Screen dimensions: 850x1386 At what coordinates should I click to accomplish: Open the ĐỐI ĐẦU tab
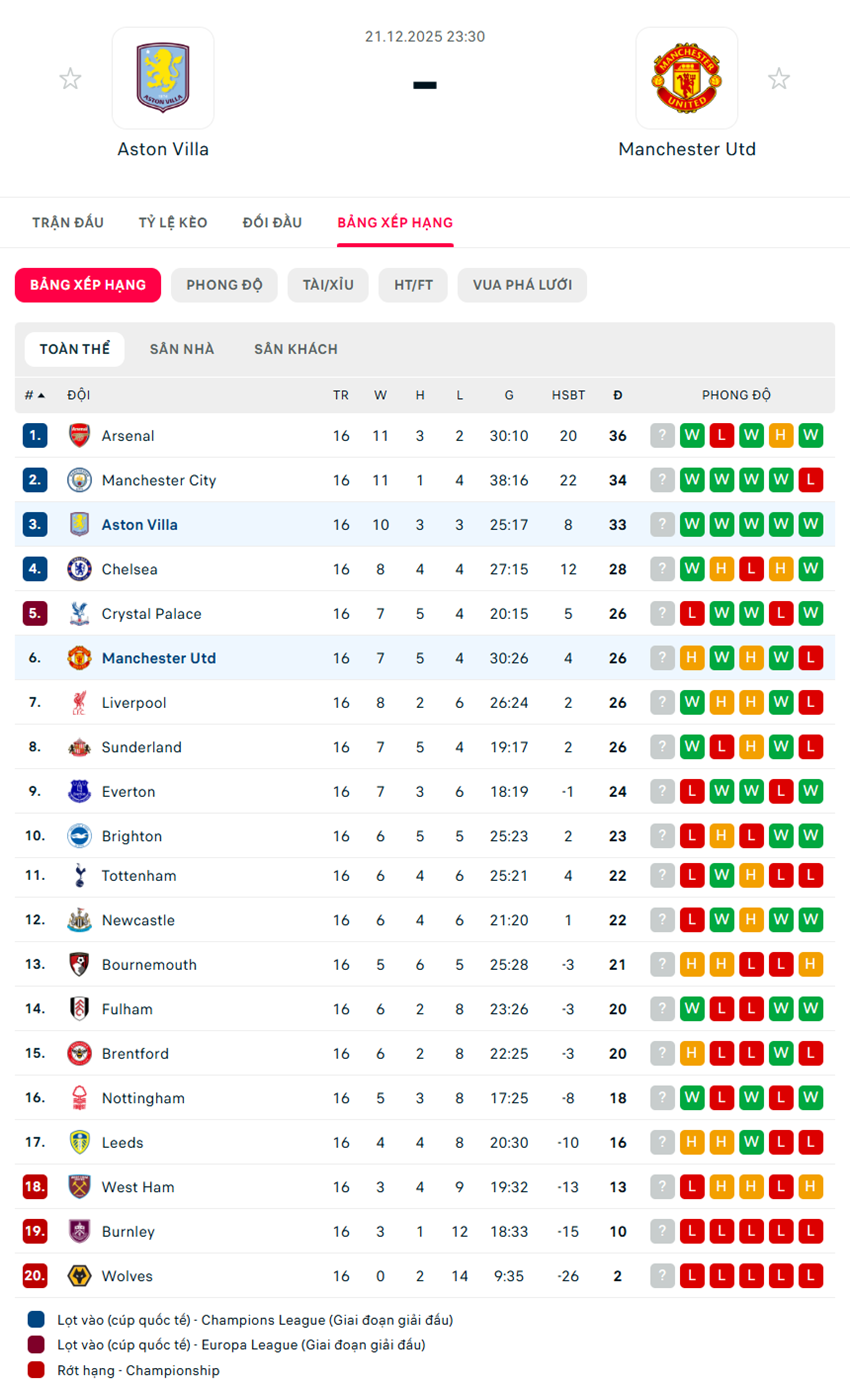(272, 223)
